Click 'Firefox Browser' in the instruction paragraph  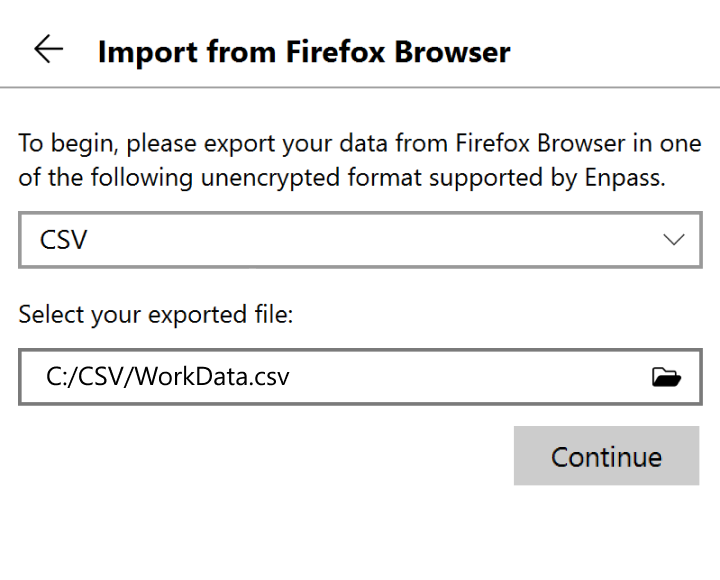pyautogui.click(x=540, y=143)
